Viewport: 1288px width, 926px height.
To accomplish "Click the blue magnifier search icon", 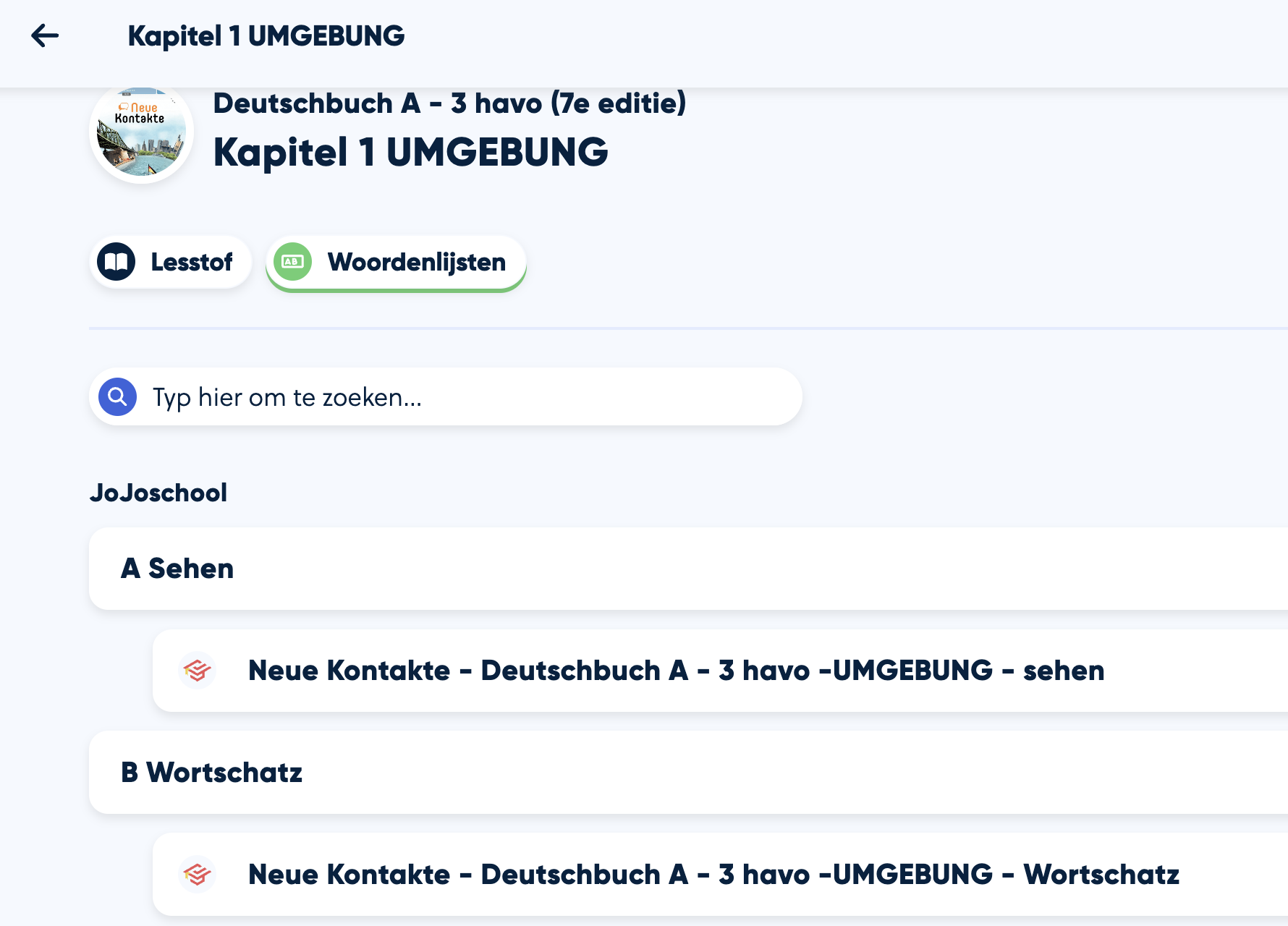I will pyautogui.click(x=116, y=396).
